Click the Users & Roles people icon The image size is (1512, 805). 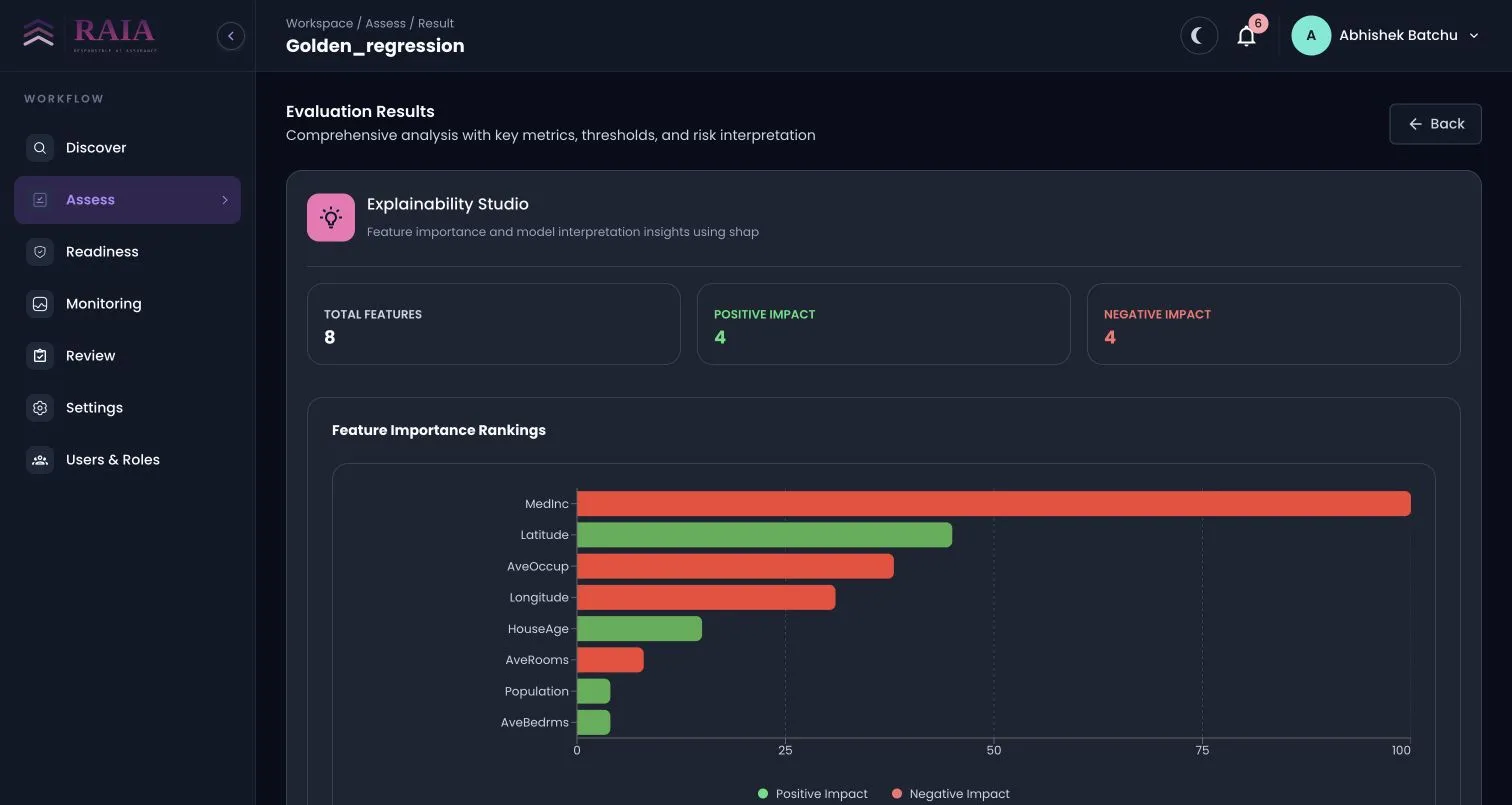click(40, 460)
